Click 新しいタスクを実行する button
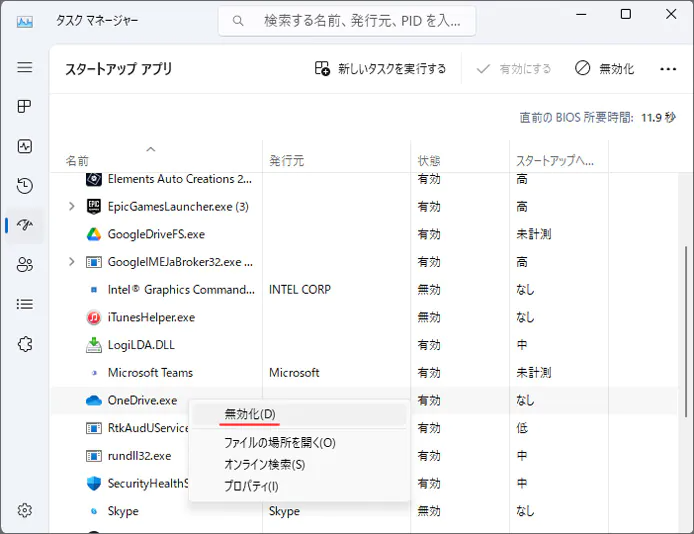Screen dimensions: 694x534 380,69
